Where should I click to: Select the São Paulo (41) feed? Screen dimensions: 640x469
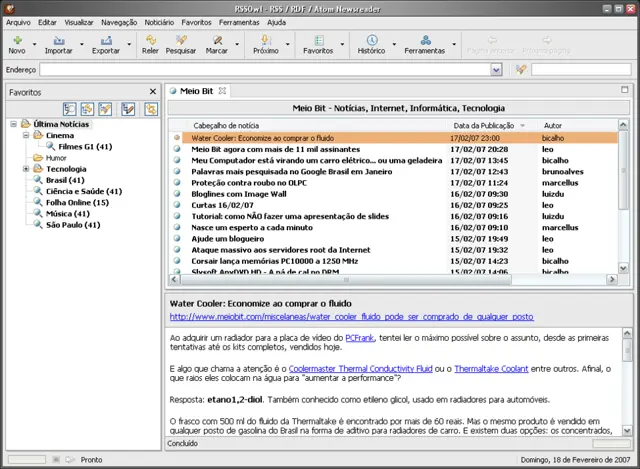pyautogui.click(x=73, y=225)
